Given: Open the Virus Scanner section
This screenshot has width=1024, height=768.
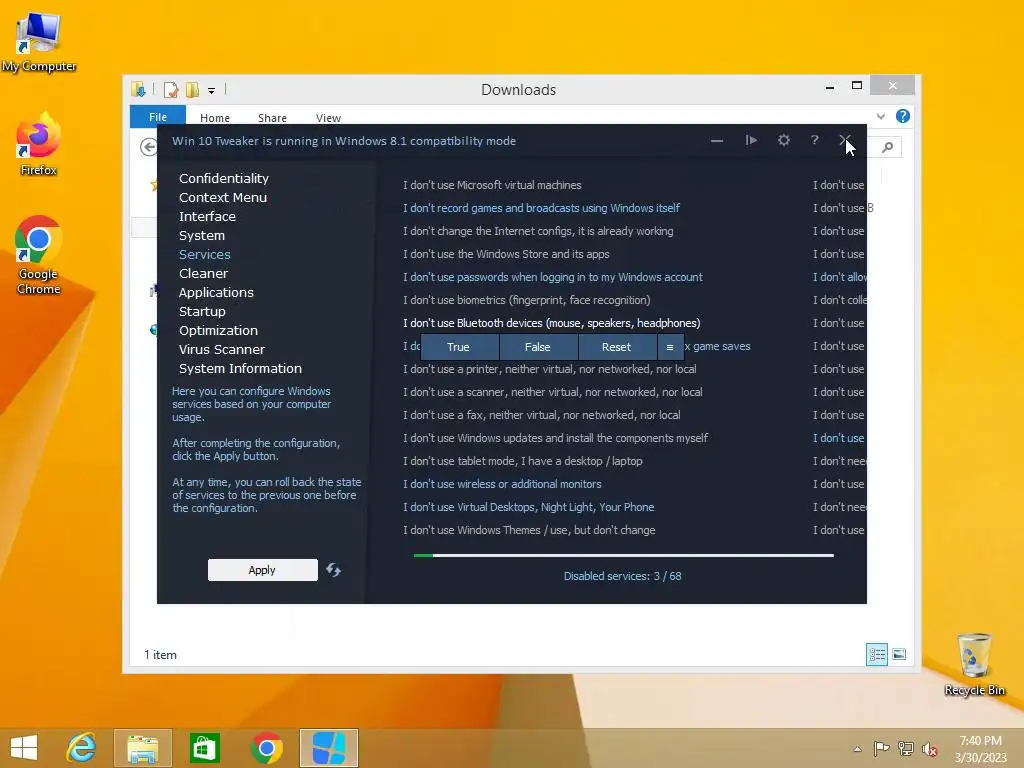Looking at the screenshot, I should (x=222, y=349).
